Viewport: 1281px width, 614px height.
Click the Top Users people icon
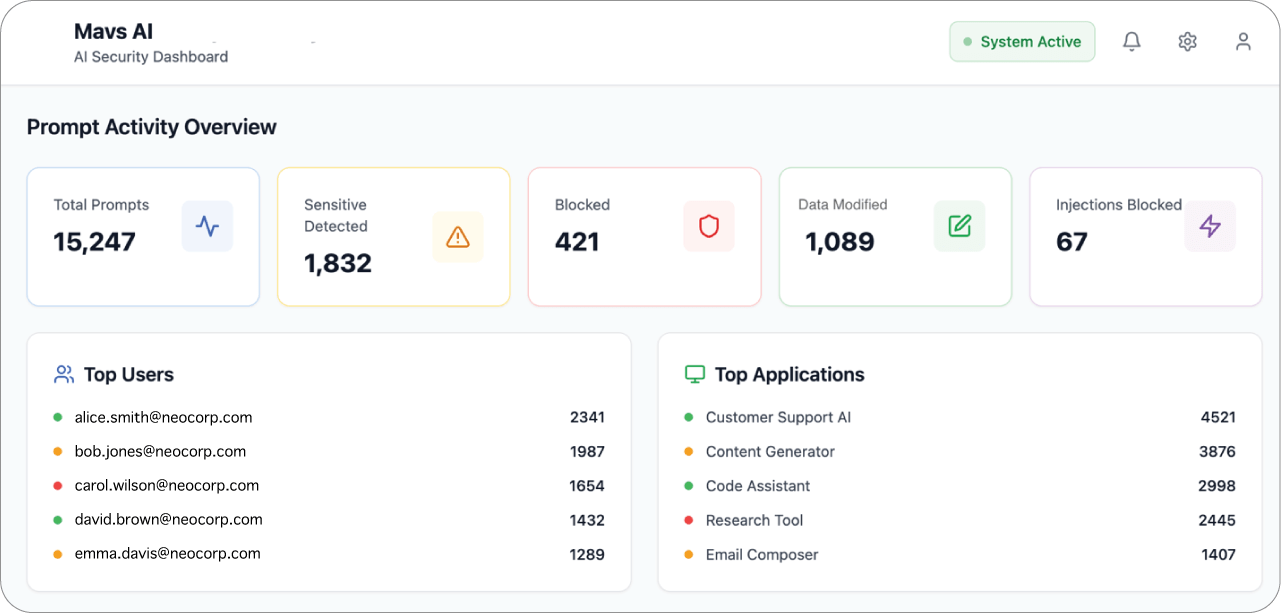coord(64,375)
